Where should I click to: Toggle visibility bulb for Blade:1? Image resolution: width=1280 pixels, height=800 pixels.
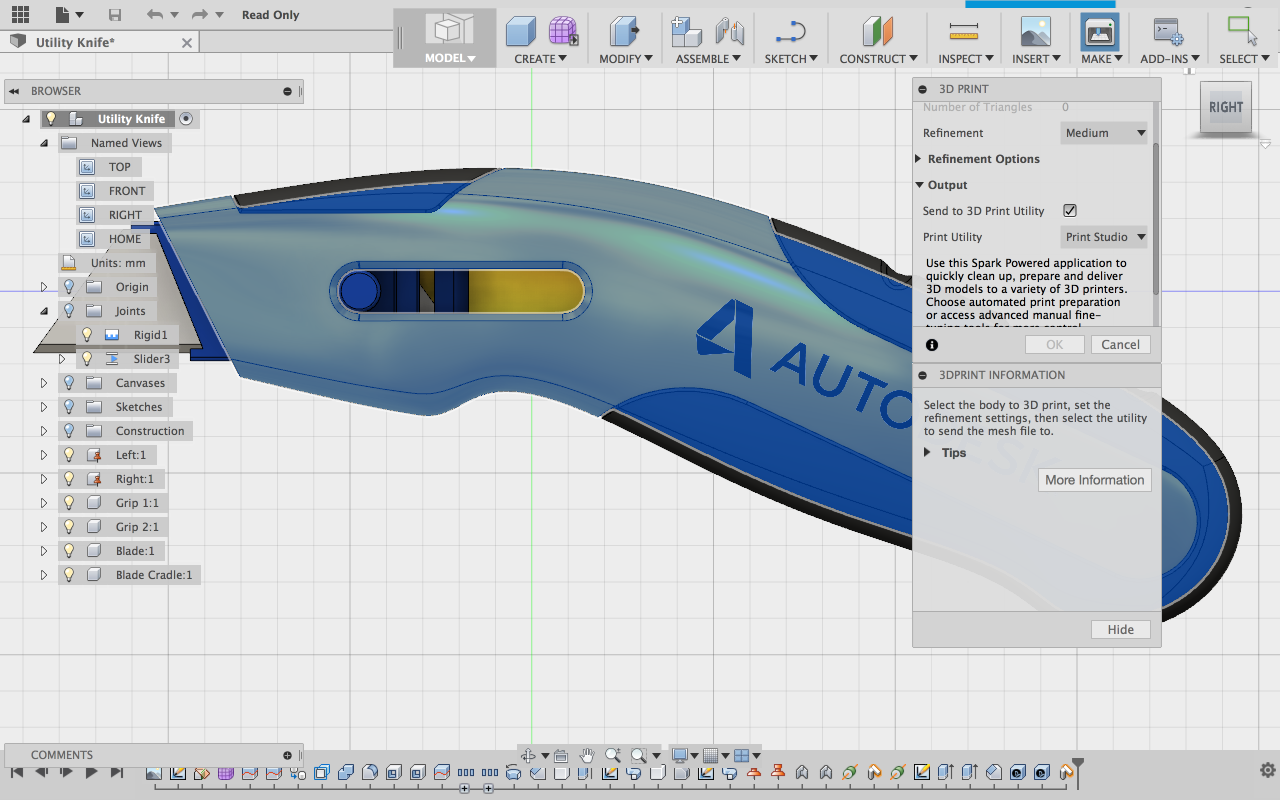pyautogui.click(x=69, y=551)
